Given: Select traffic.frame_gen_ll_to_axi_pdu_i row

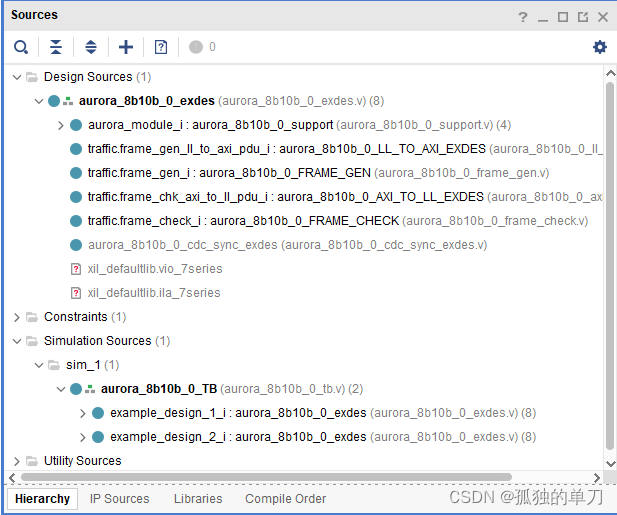Looking at the screenshot, I should 336,149.
